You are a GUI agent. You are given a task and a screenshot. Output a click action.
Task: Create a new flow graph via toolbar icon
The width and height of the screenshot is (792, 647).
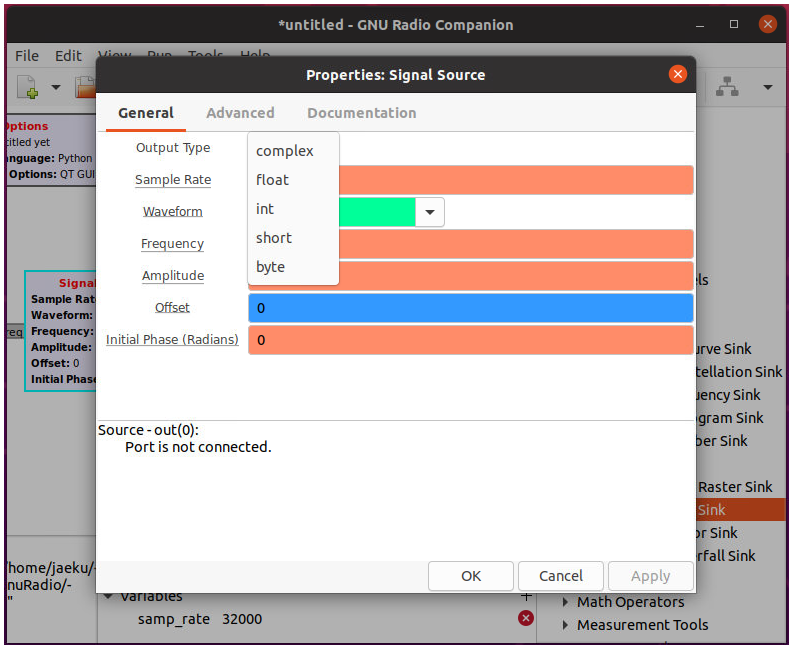pos(27,87)
